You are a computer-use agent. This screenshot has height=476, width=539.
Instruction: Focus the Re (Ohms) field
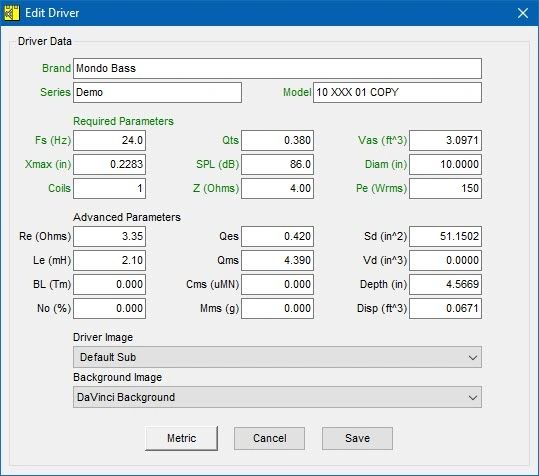(109, 236)
